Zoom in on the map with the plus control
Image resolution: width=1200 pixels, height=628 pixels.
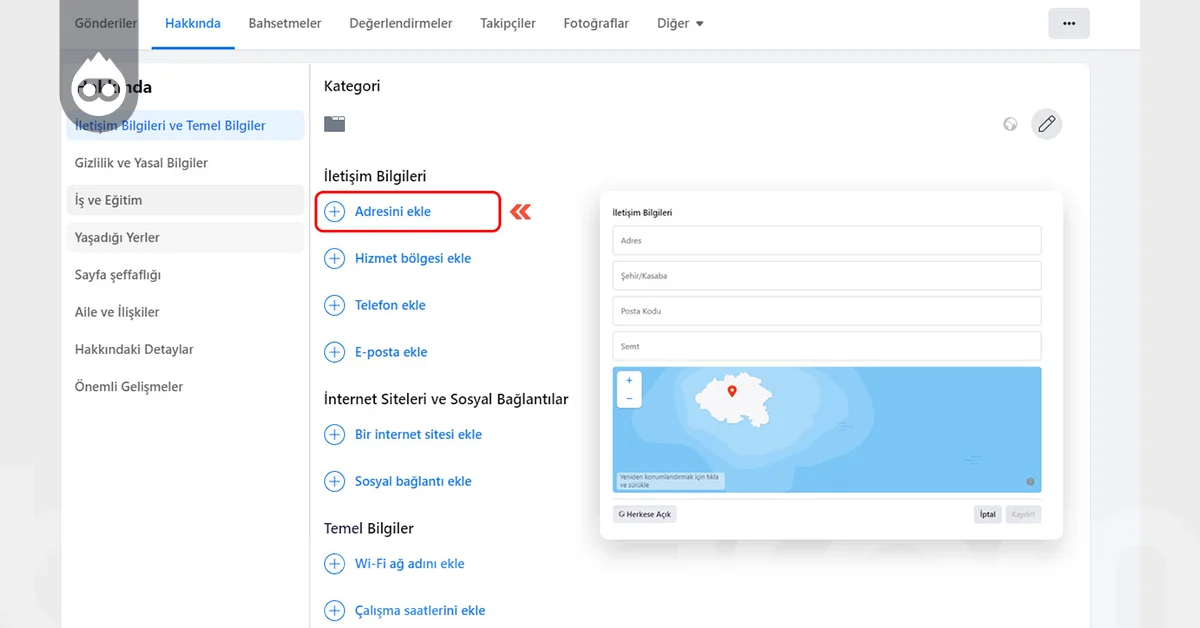[628, 381]
